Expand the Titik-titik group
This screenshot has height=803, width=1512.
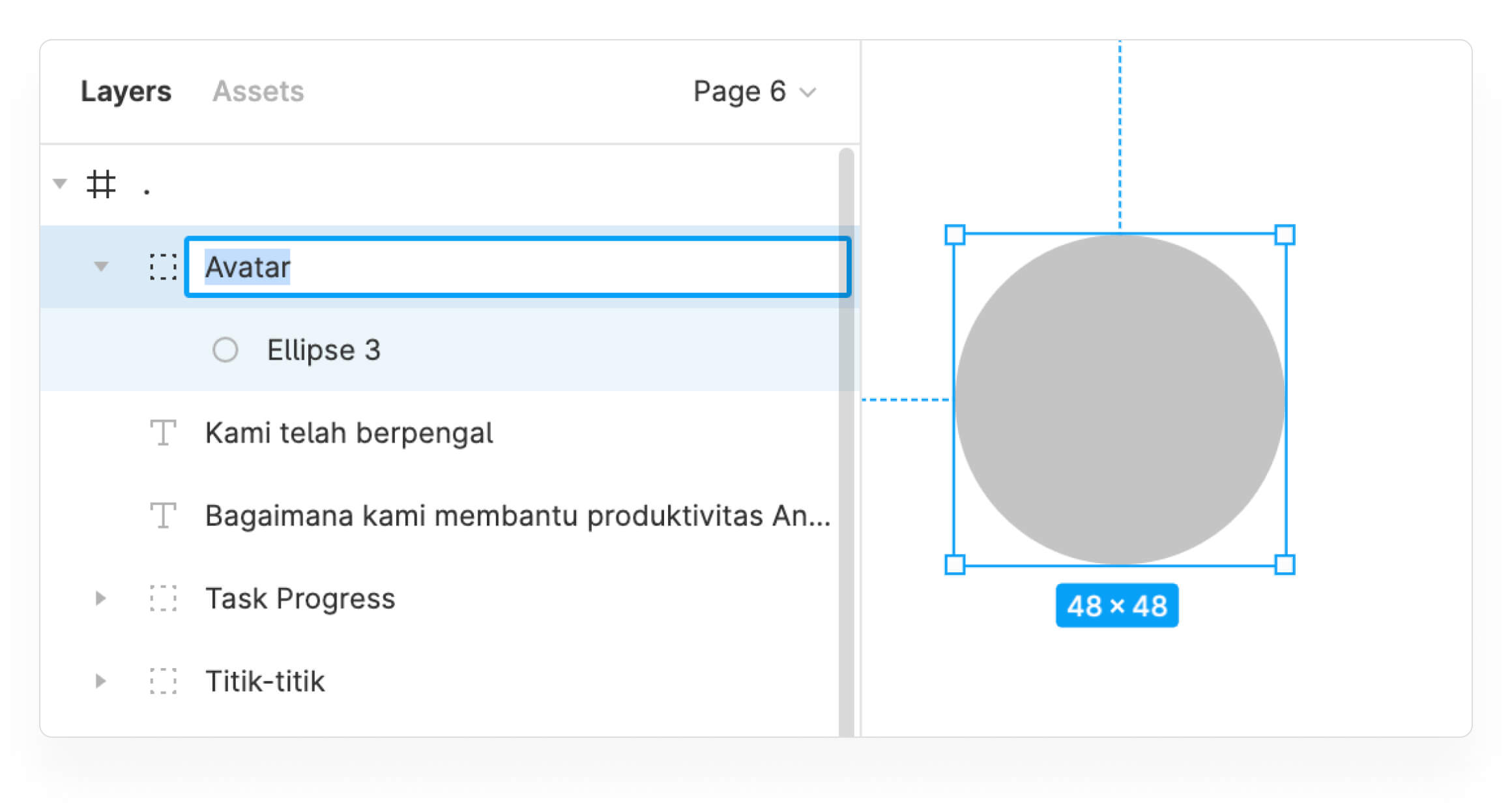point(100,681)
